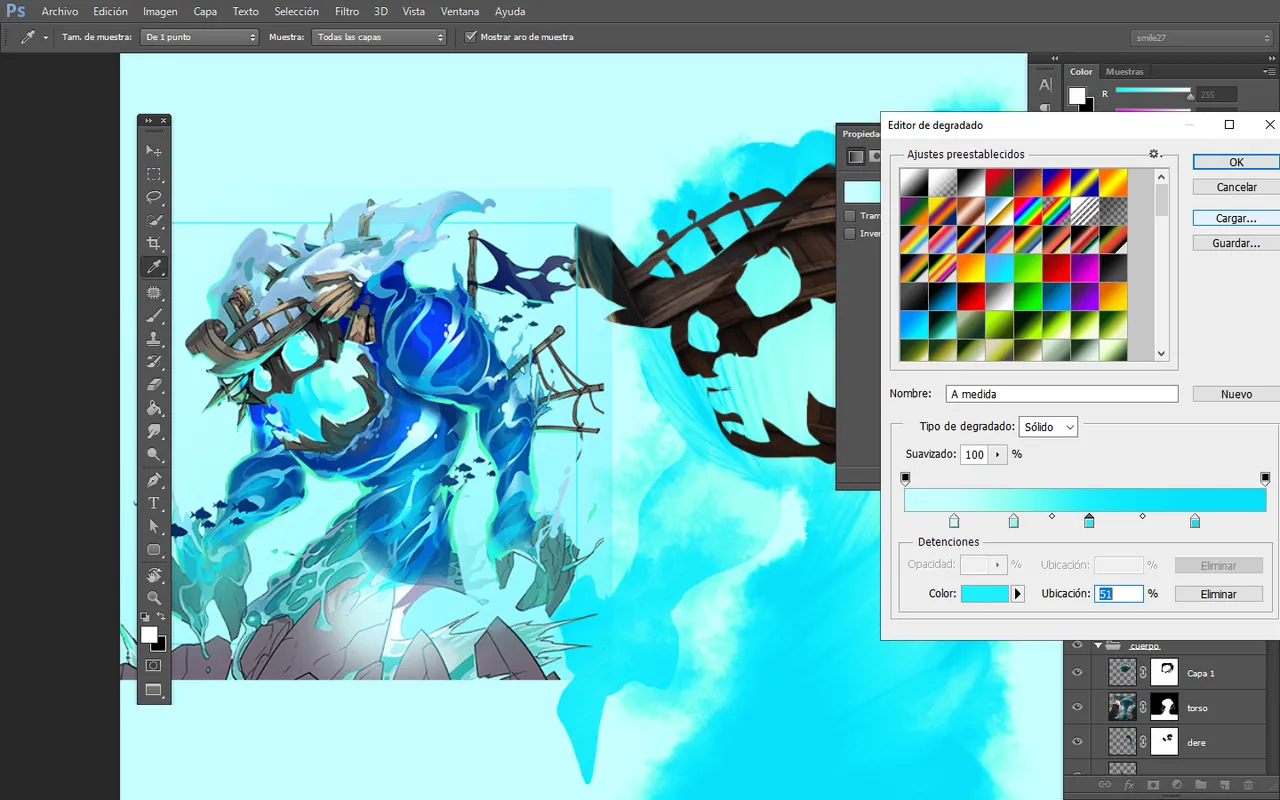Click the Cancelar button
1280x800 pixels.
click(1236, 187)
